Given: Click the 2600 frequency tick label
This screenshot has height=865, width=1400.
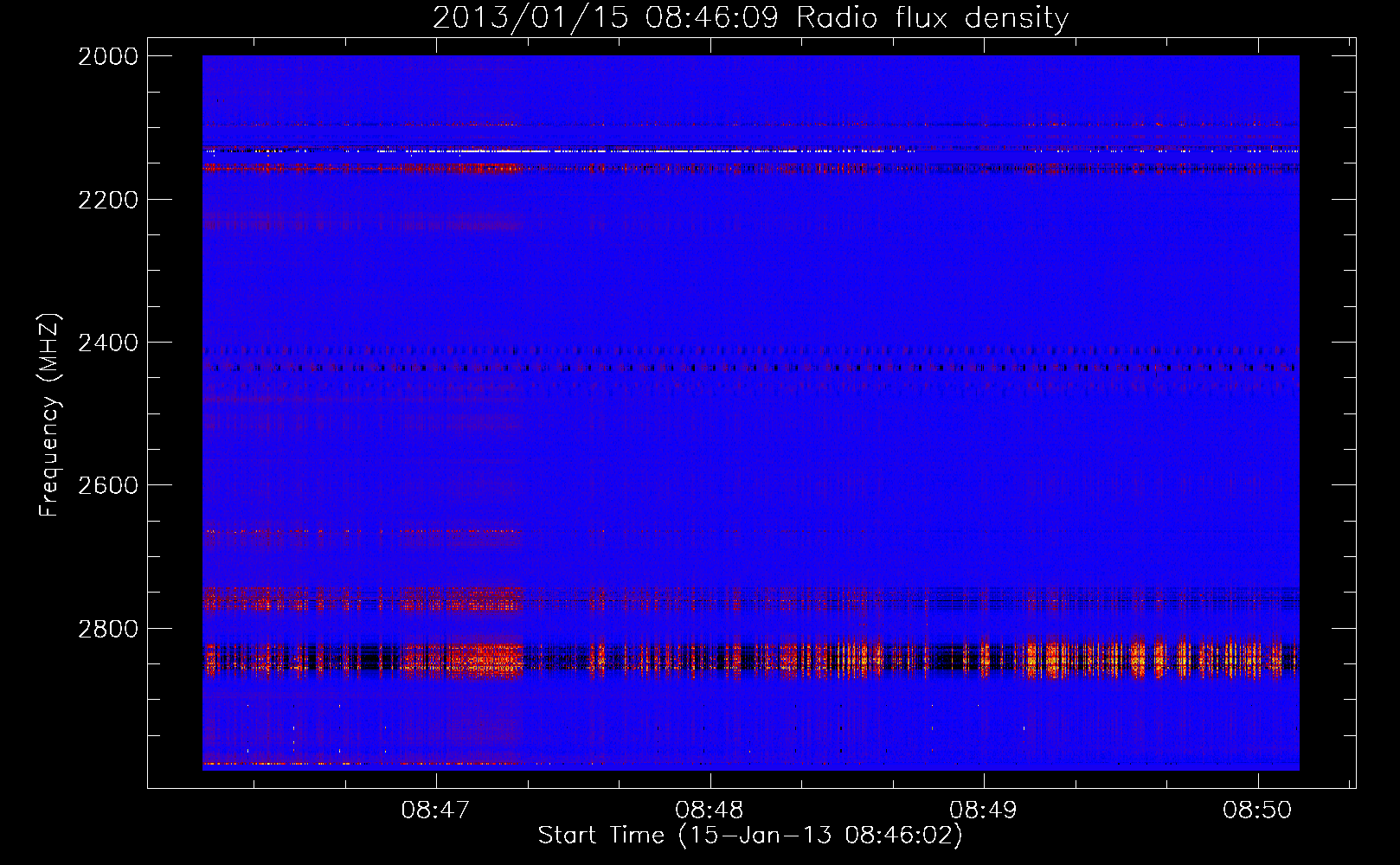Looking at the screenshot, I should [108, 485].
